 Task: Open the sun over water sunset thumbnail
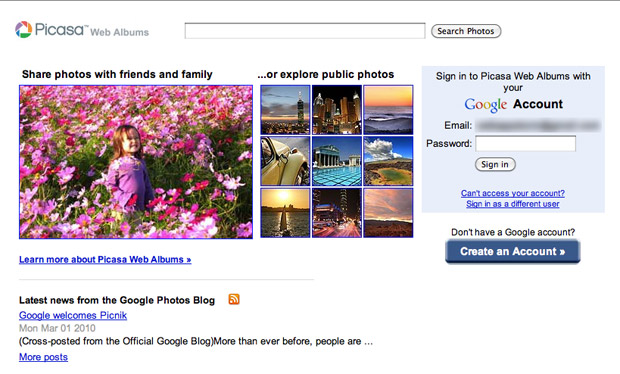pyautogui.click(x=285, y=213)
